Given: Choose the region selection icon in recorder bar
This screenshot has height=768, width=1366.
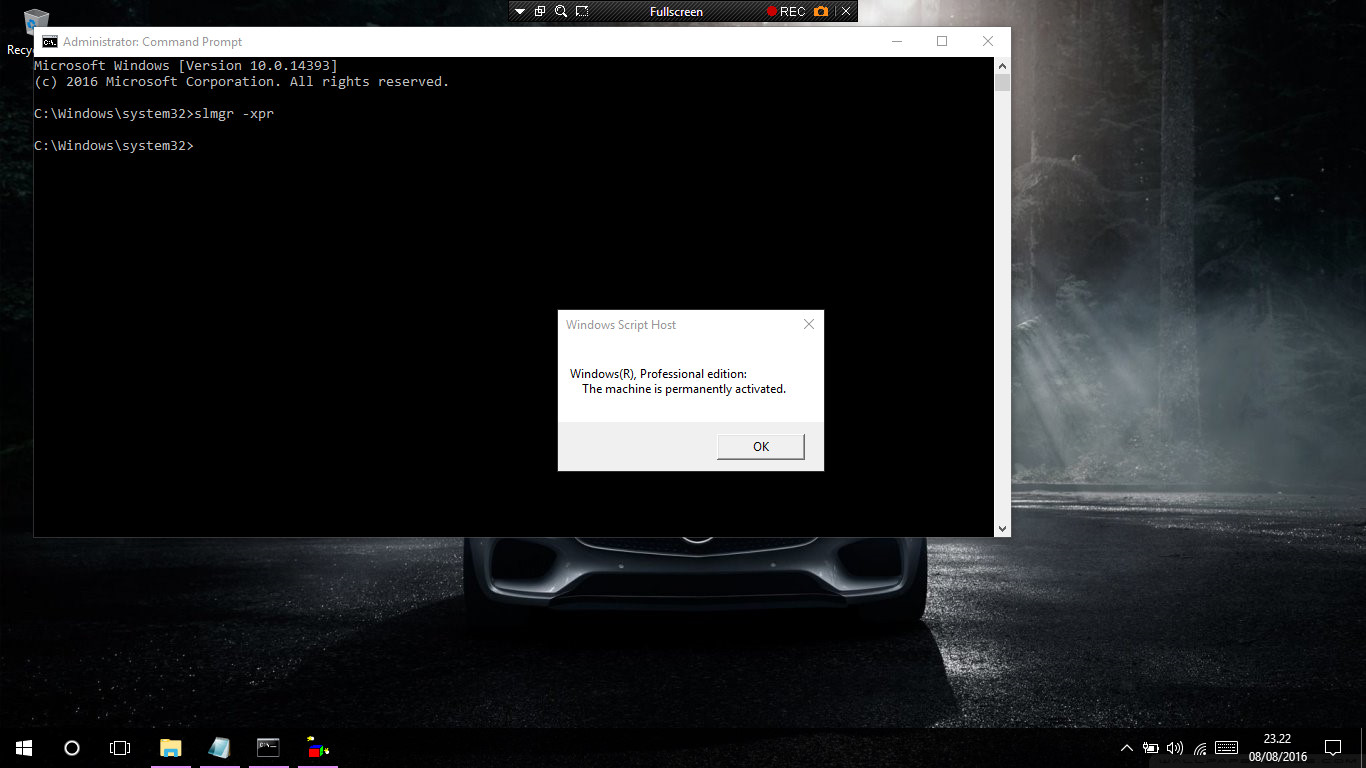Looking at the screenshot, I should pos(582,12).
